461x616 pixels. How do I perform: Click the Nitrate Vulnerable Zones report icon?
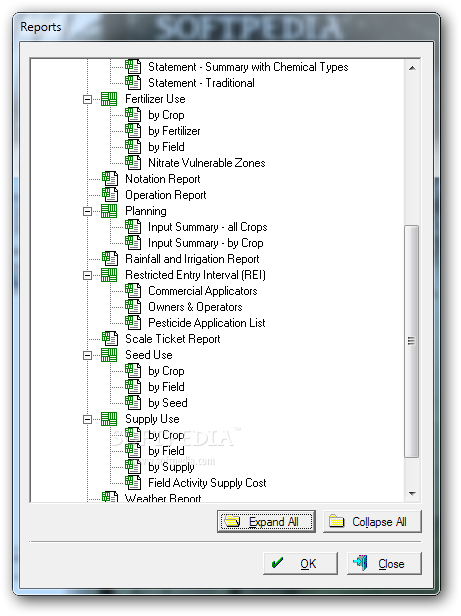pos(133,163)
